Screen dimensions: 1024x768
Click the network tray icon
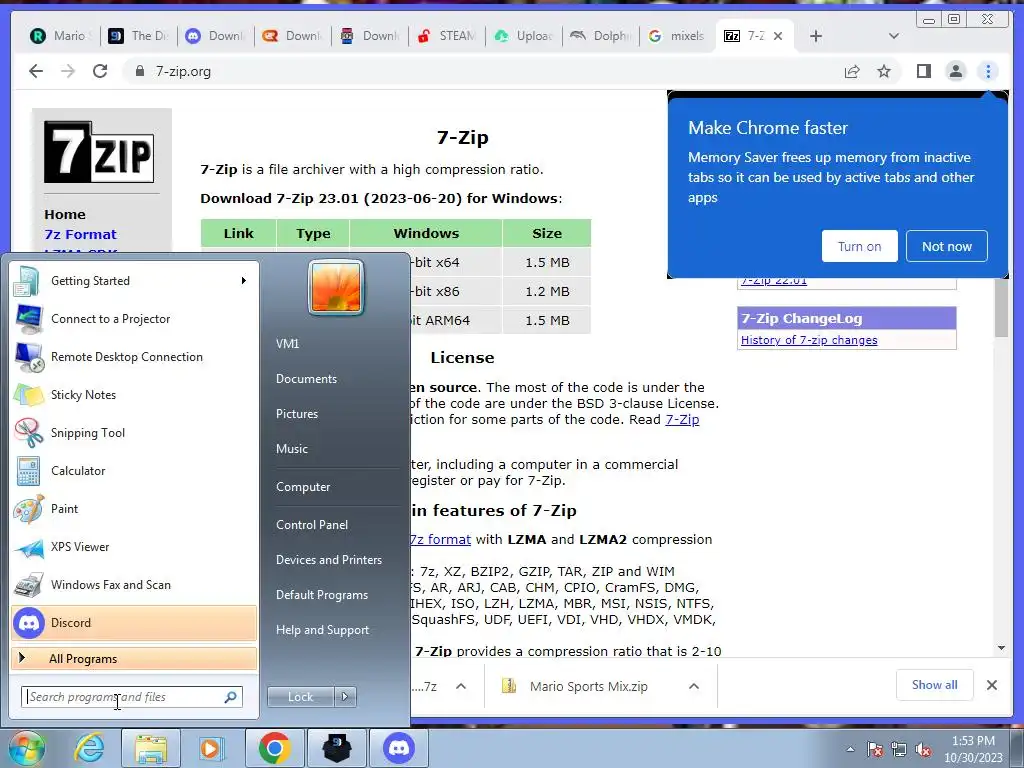(x=899, y=750)
